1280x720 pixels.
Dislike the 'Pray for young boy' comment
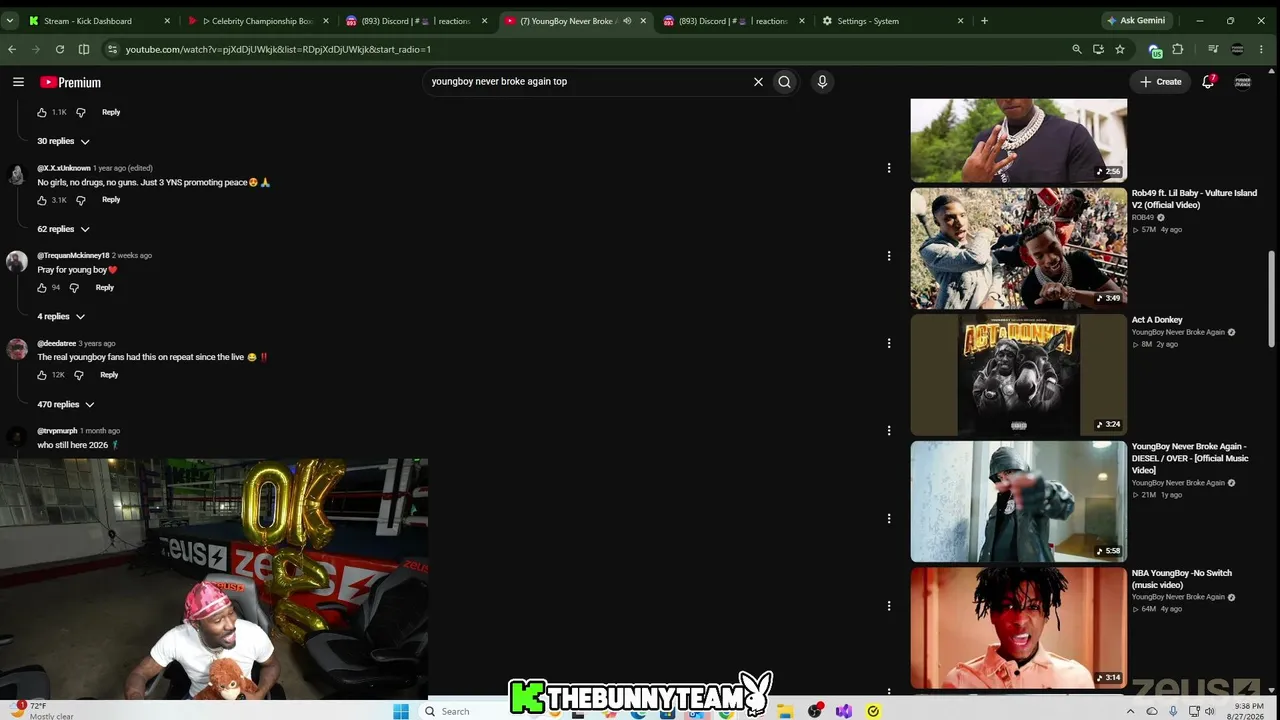tap(74, 288)
